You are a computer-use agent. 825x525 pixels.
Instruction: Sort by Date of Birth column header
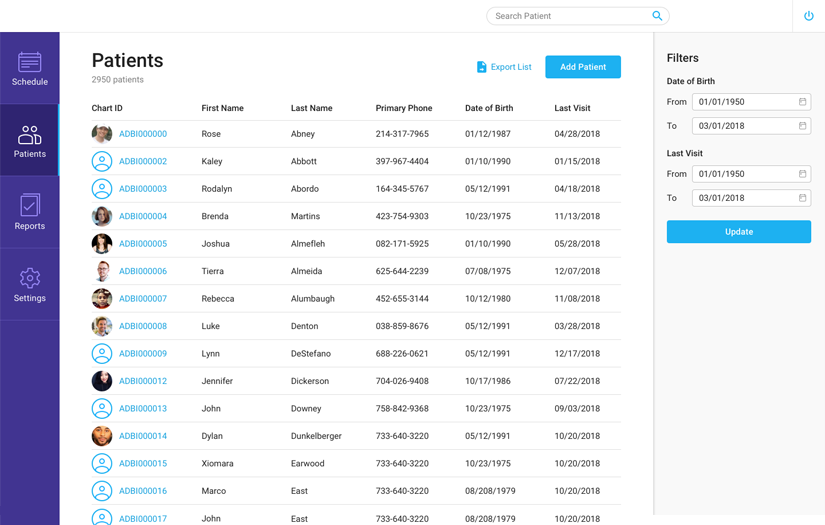tap(489, 108)
